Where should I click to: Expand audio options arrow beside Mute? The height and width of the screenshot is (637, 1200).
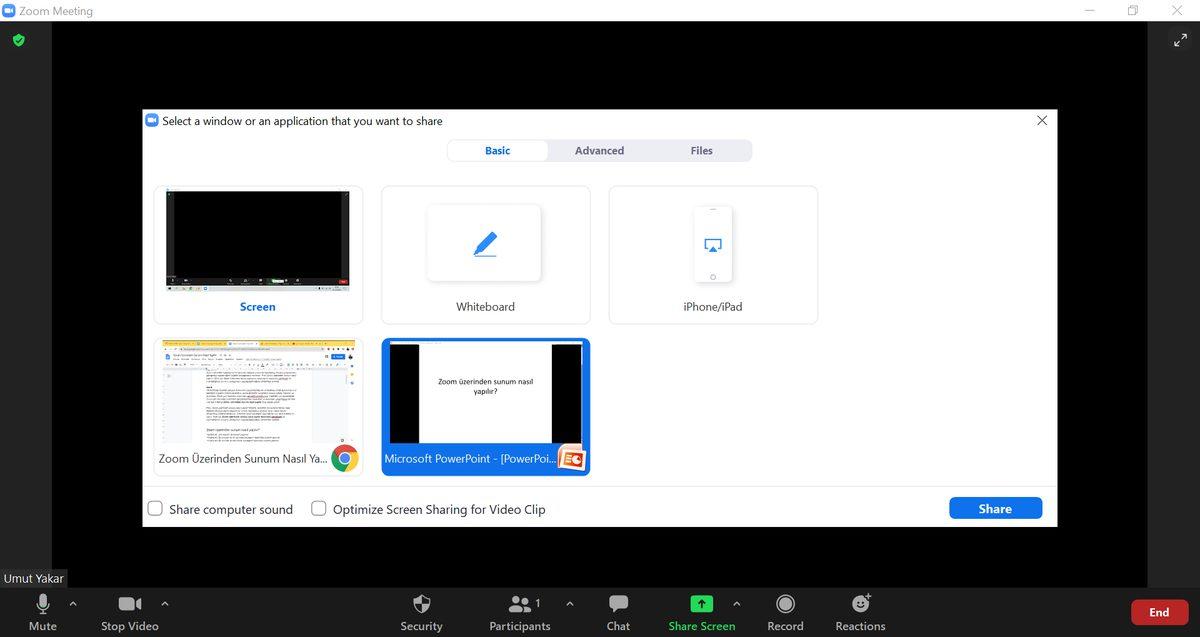pos(73,603)
